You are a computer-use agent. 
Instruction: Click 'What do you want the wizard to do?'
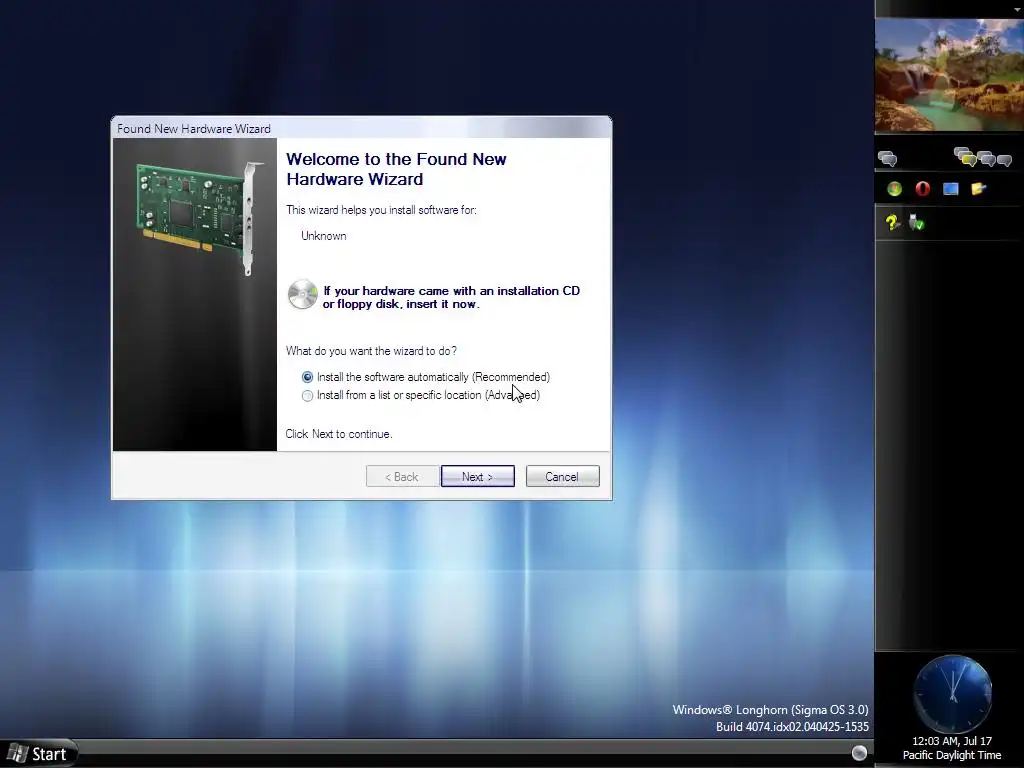[x=371, y=351]
